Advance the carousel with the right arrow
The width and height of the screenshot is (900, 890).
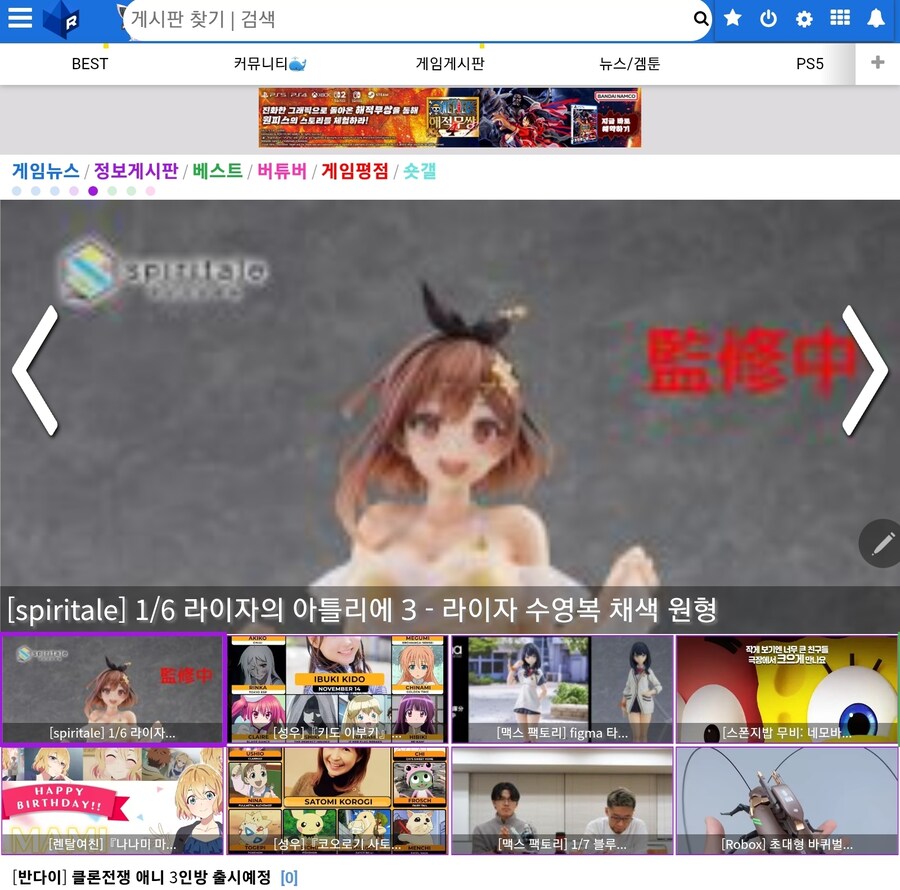(x=866, y=370)
